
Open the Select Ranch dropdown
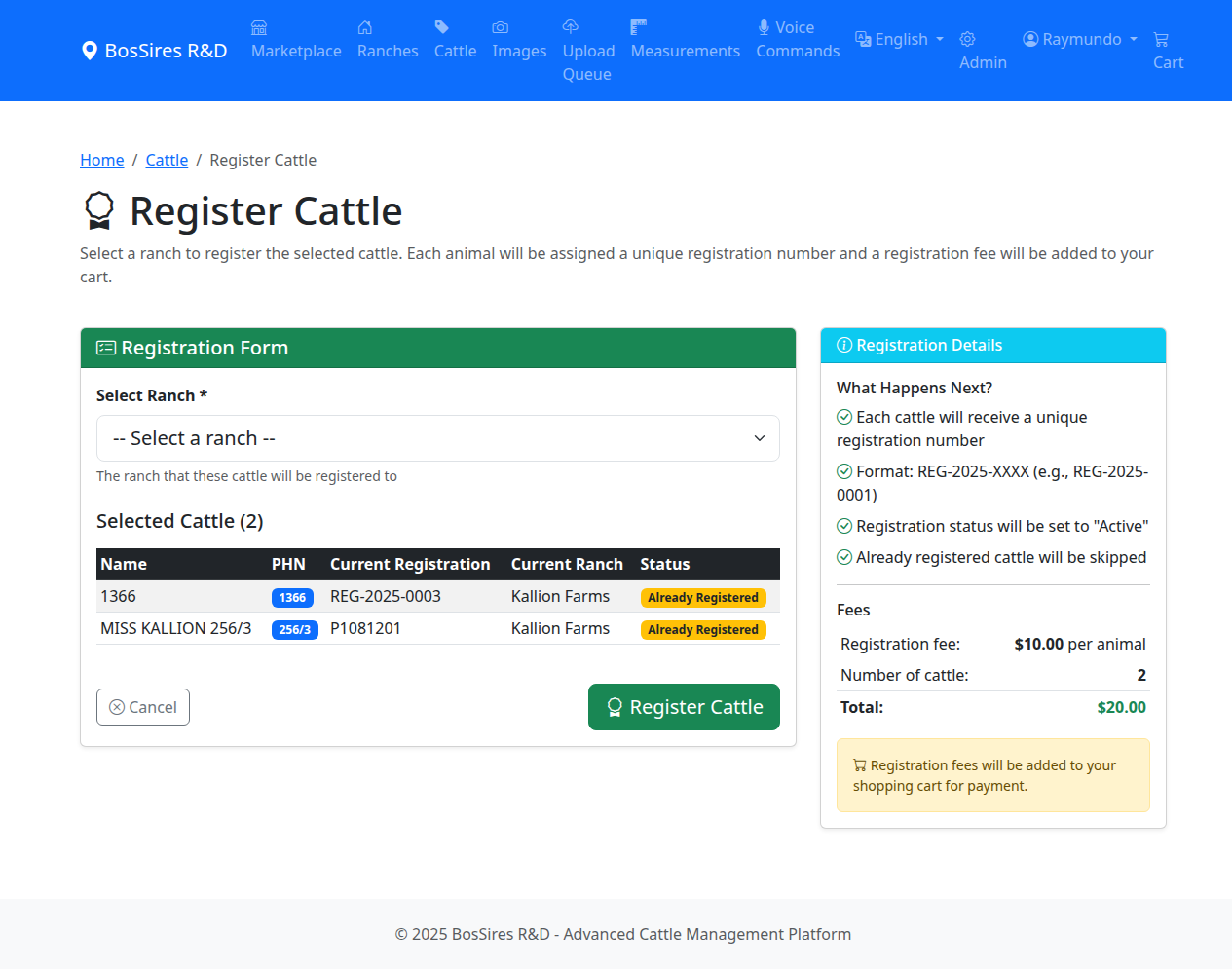[x=436, y=438]
